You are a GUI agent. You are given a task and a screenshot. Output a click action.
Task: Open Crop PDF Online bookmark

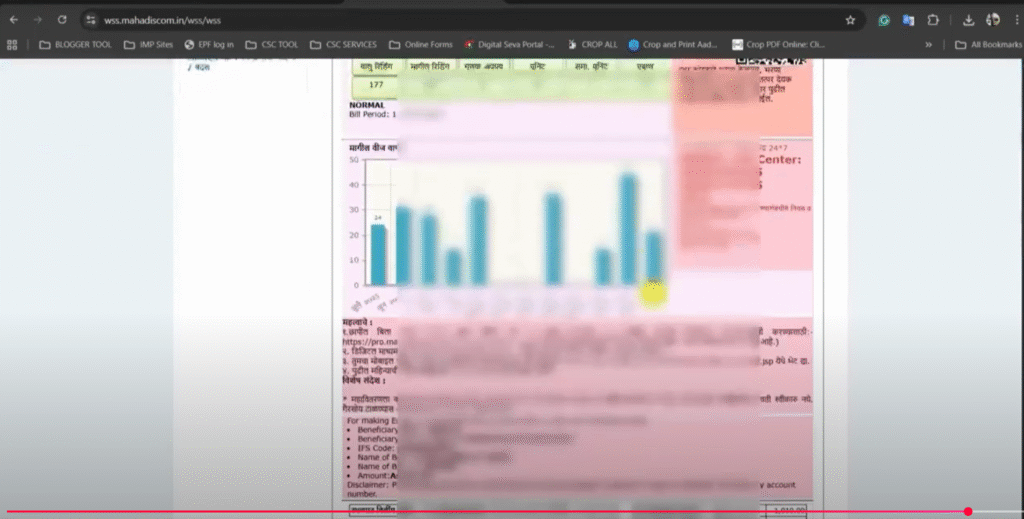pos(777,44)
